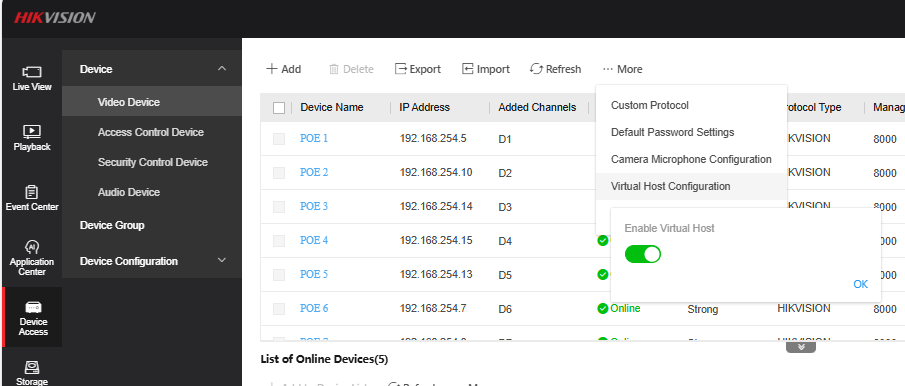Open the POE 1 device link
Image resolution: width=905 pixels, height=386 pixels.
pos(313,138)
